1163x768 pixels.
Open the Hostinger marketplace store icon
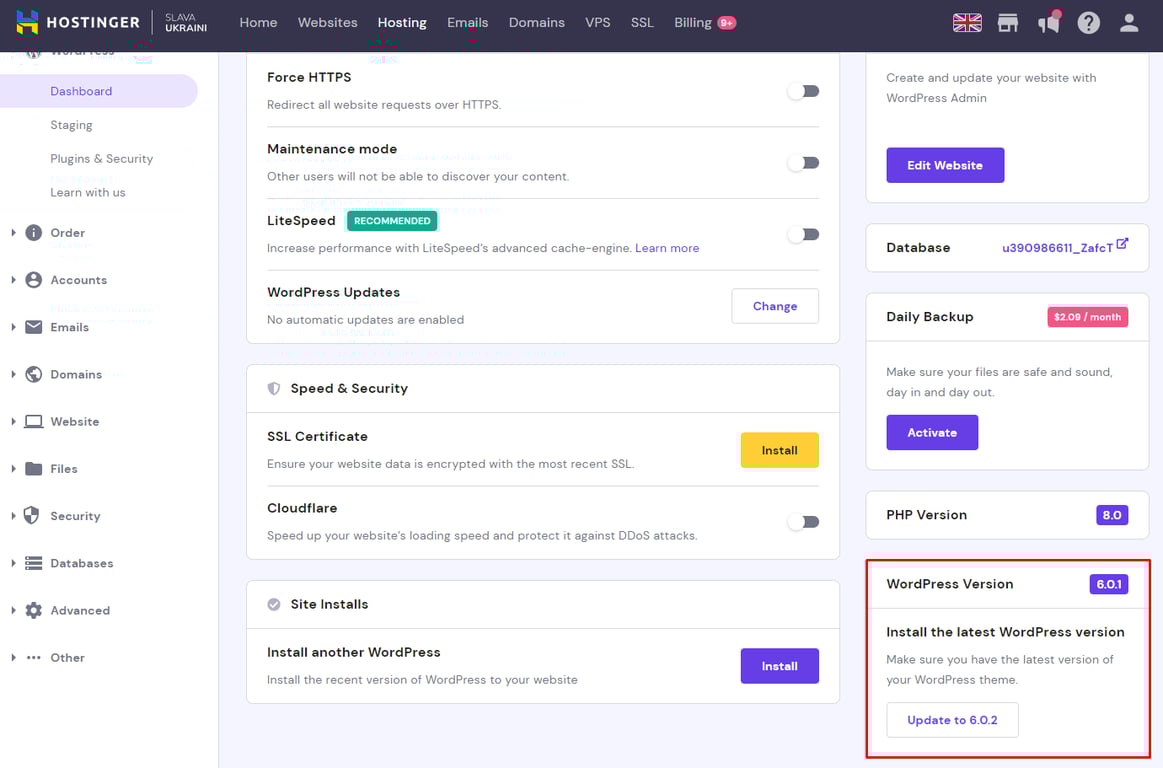click(x=1008, y=21)
